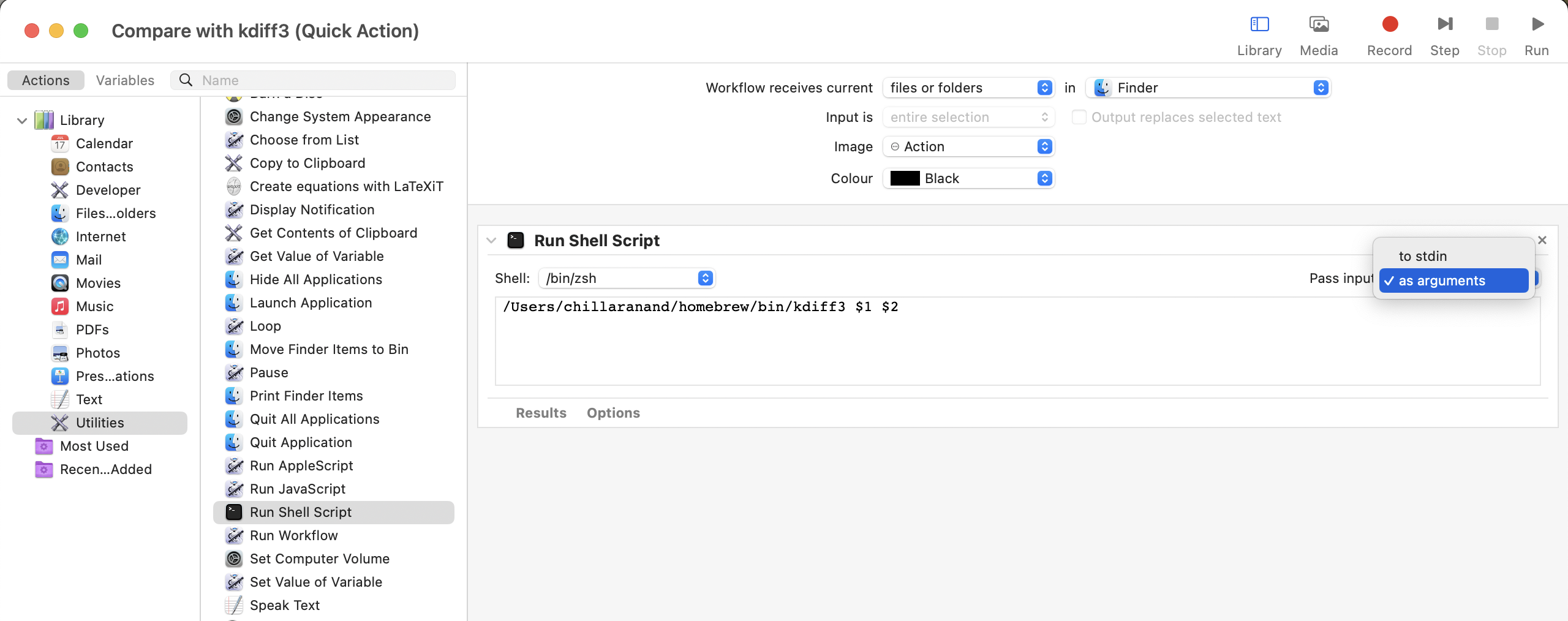
Task: Open the Finder application dropdown
Action: [x=1208, y=88]
